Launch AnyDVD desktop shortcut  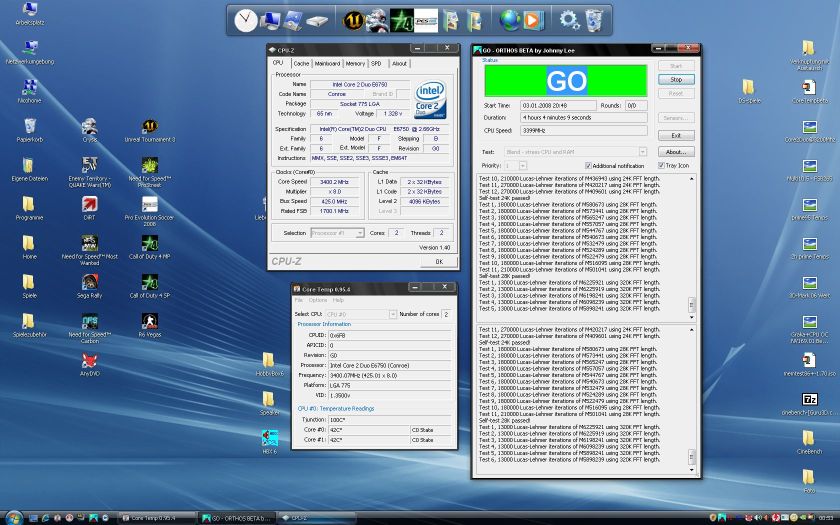[89, 365]
